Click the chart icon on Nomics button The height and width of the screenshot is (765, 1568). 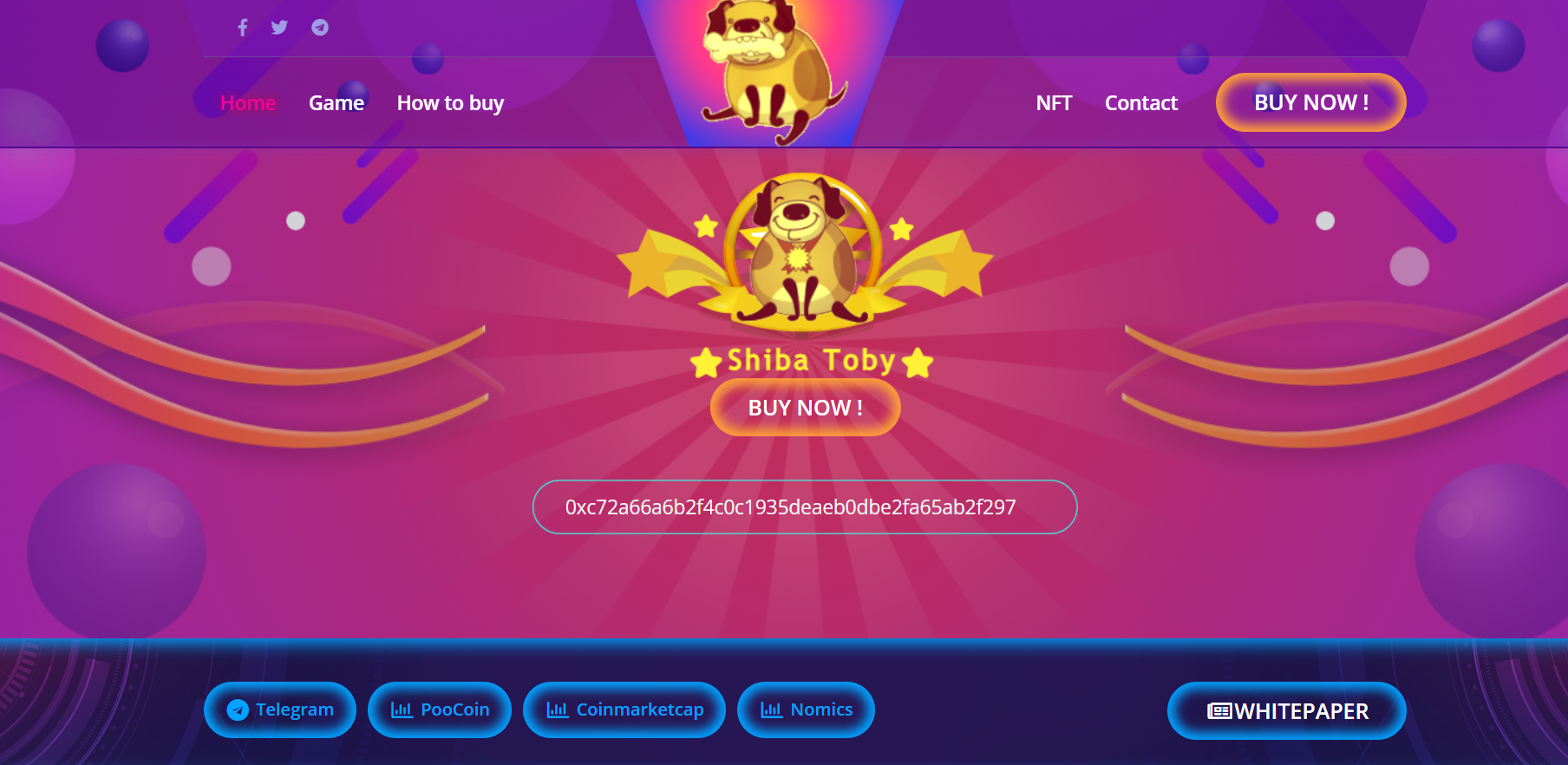point(772,710)
